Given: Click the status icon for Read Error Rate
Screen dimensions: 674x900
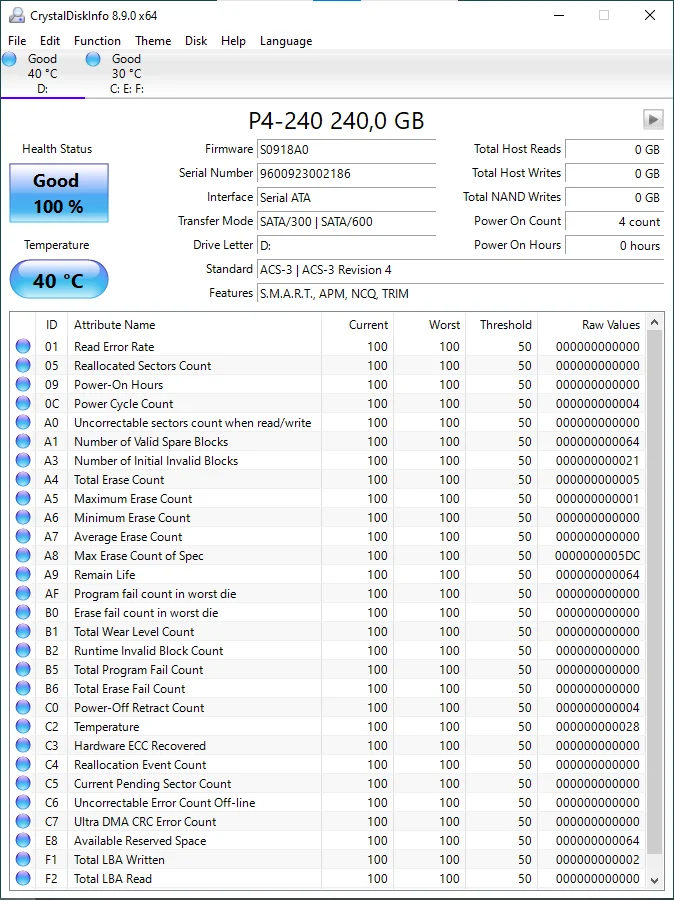Looking at the screenshot, I should pyautogui.click(x=23, y=346).
